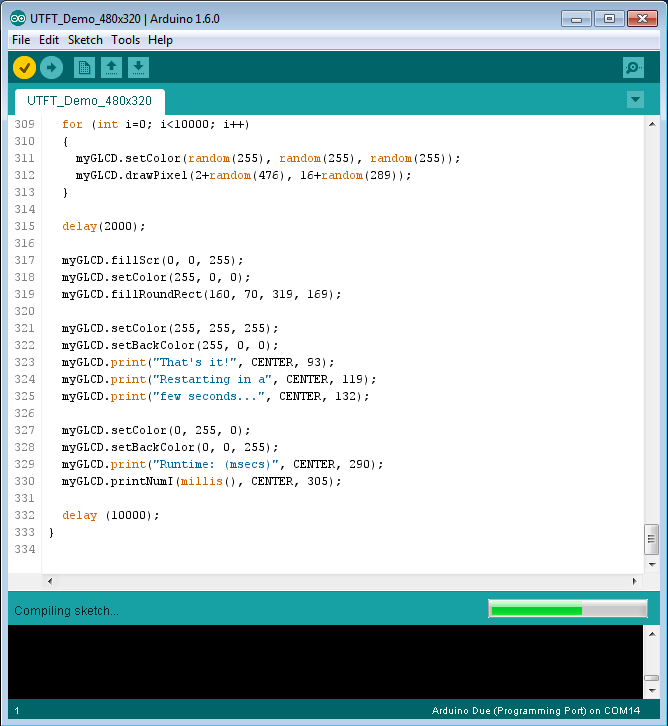This screenshot has height=726, width=668.
Task: Maximize the Arduino window
Action: (609, 19)
